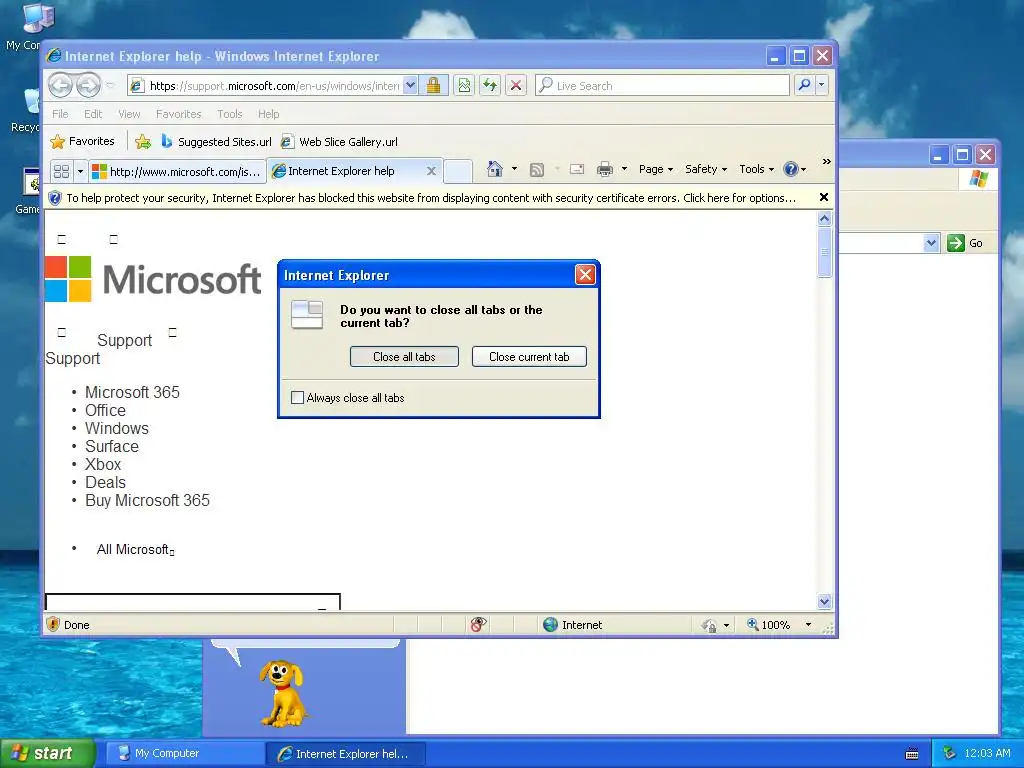Expand the tab list dropdown arrow
Viewport: 1024px width, 768px height.
(x=80, y=171)
